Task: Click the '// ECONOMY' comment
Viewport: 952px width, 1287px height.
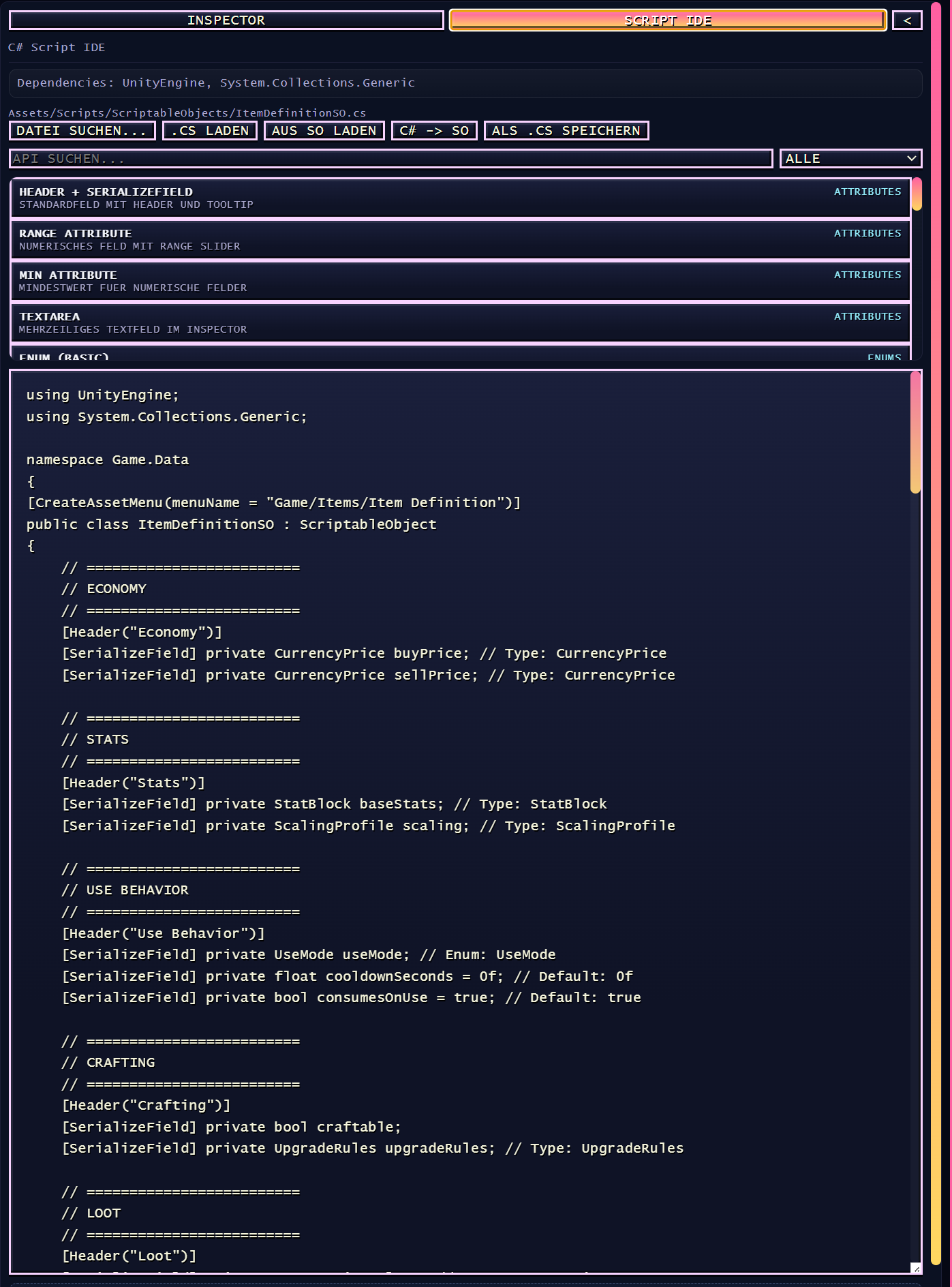Action: point(104,589)
